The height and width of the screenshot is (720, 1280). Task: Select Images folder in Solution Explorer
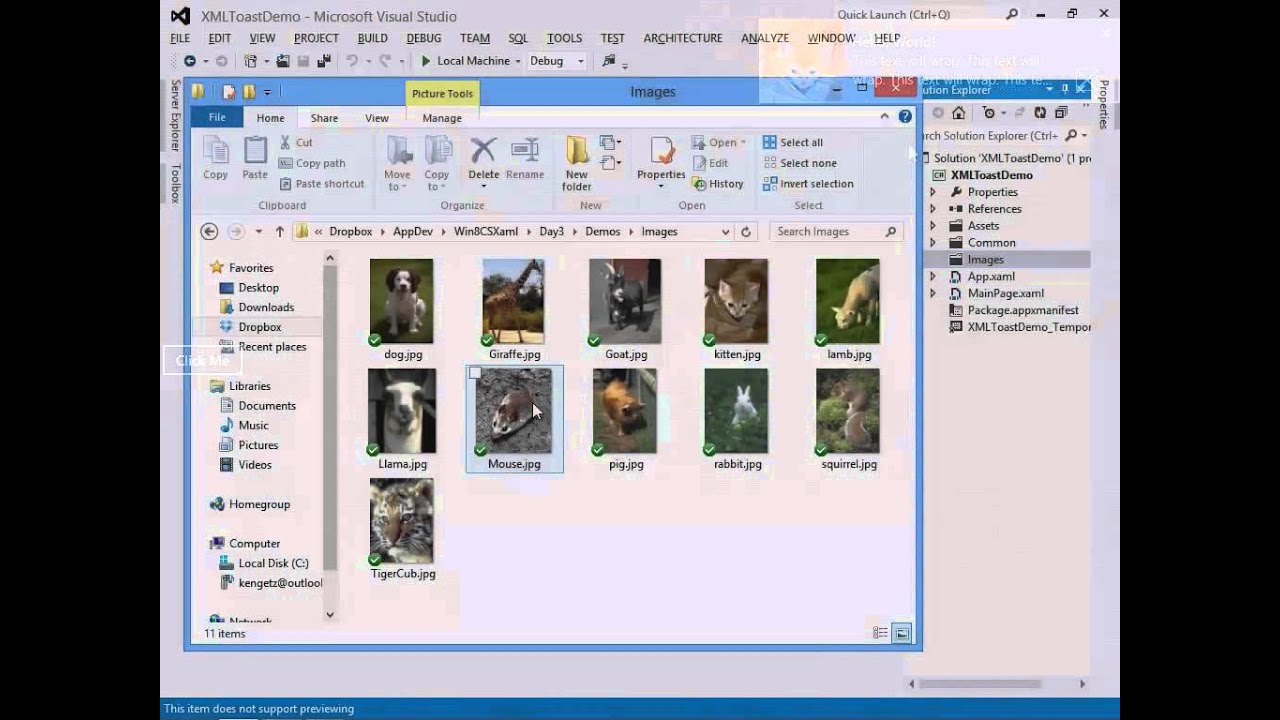click(985, 259)
